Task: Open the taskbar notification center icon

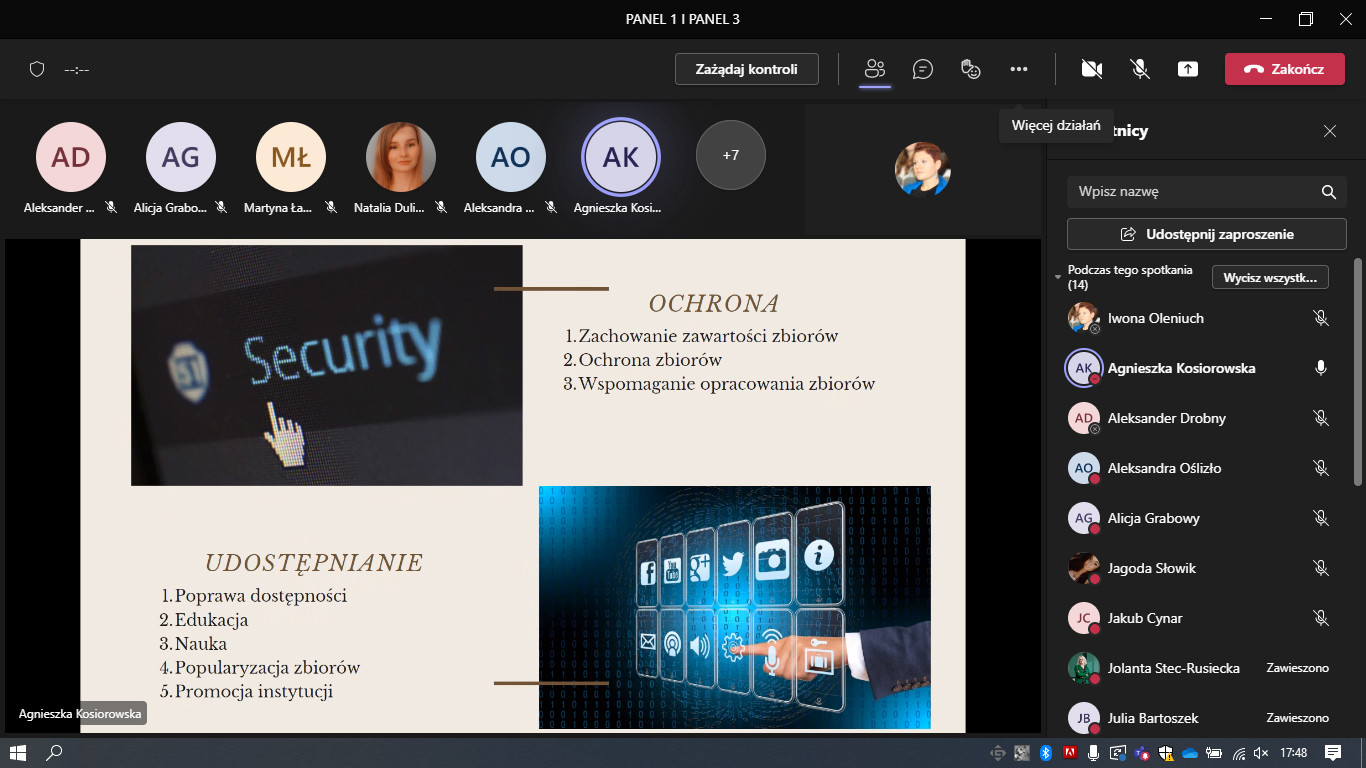Action: pyautogui.click(x=1332, y=752)
